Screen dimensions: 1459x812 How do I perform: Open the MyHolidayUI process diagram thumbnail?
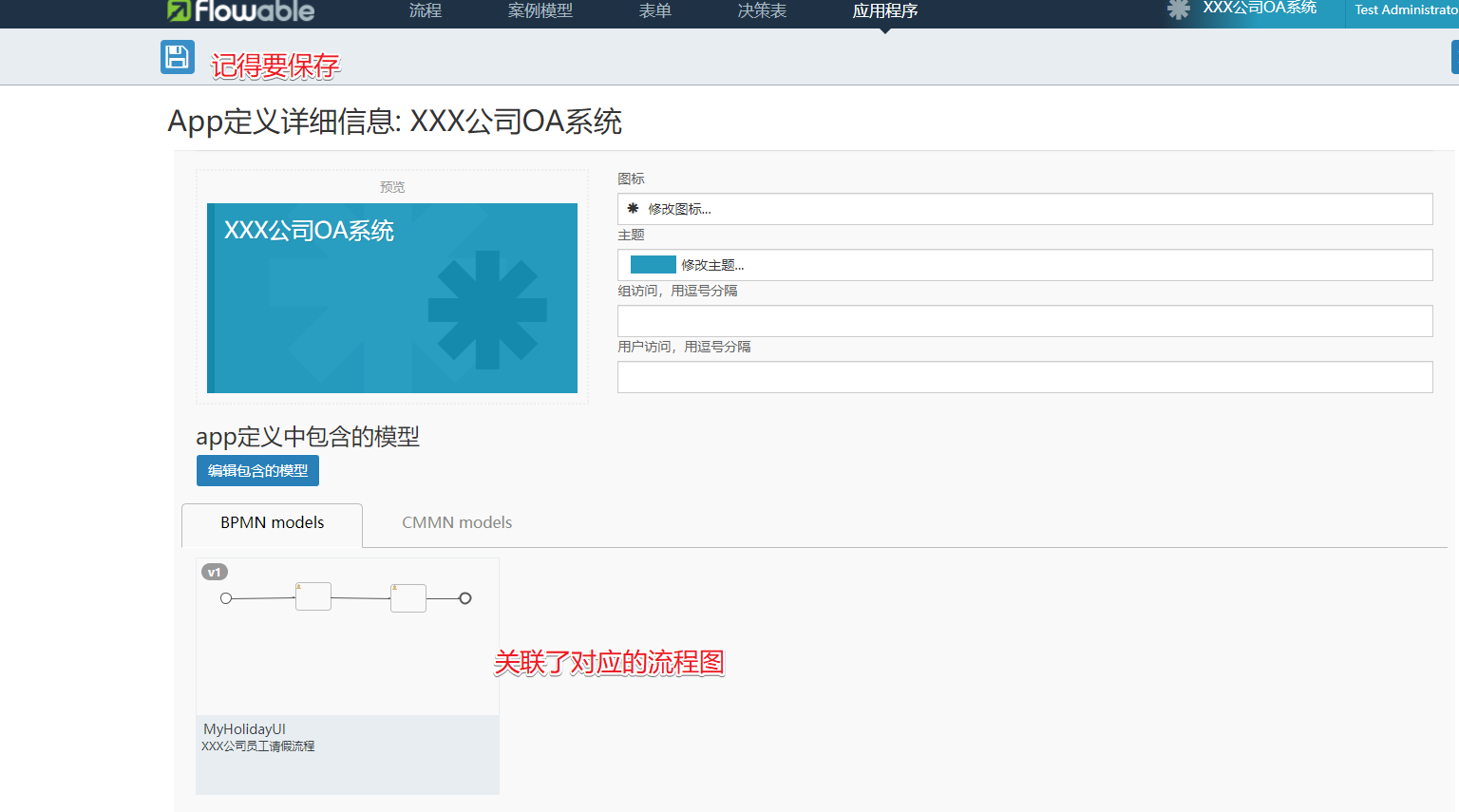point(347,636)
